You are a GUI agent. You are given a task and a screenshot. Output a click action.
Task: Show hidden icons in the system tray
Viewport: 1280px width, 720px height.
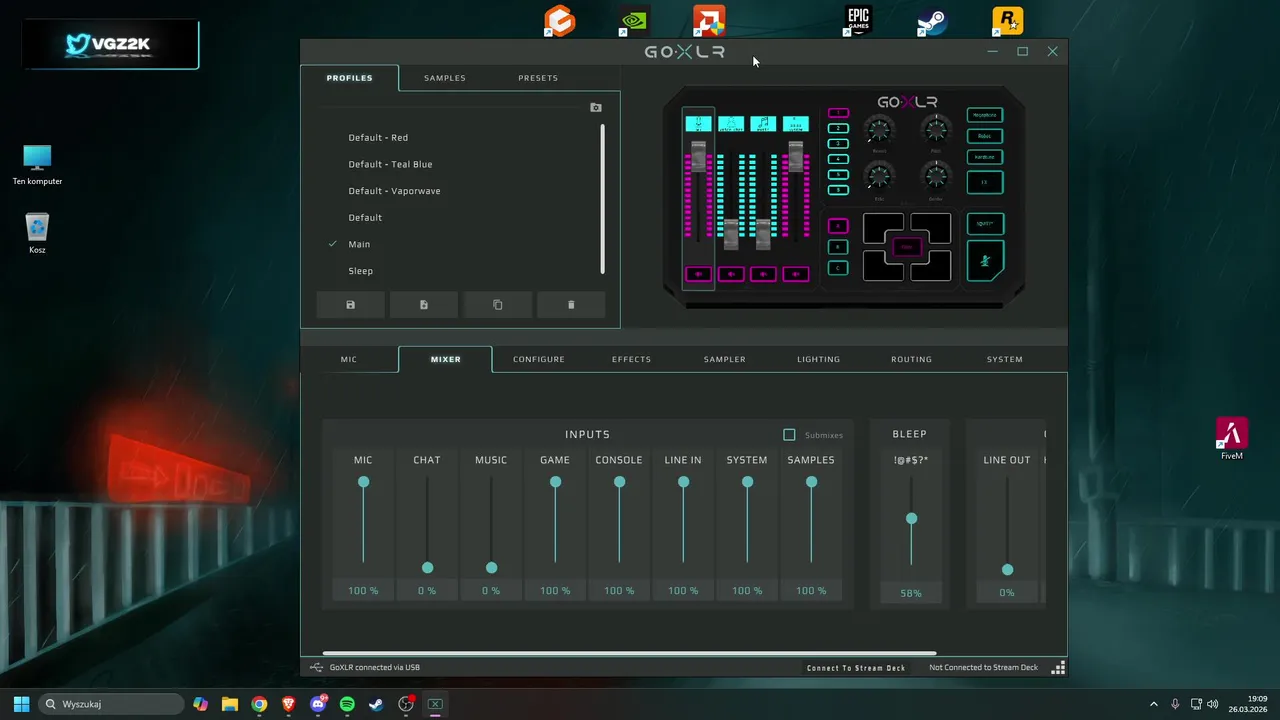tap(1154, 704)
